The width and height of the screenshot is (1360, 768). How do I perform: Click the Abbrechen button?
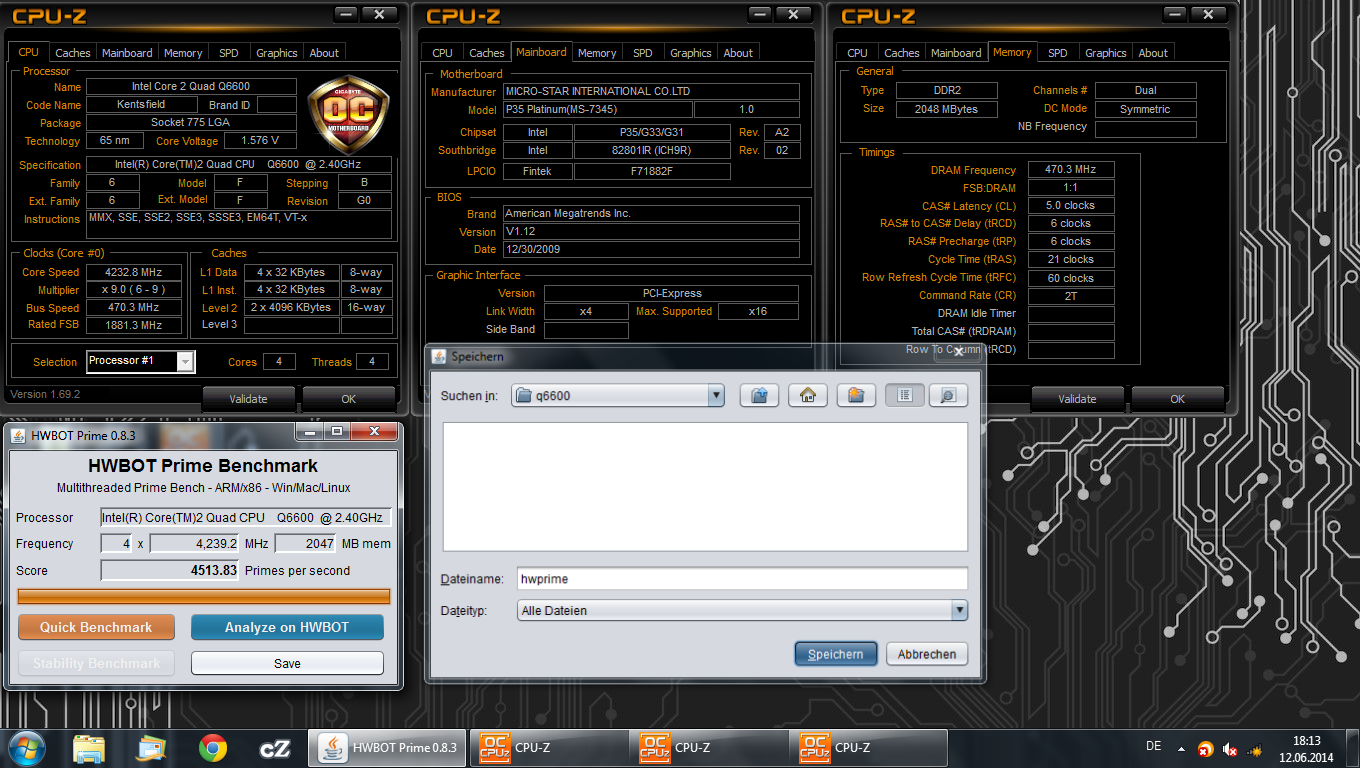click(x=927, y=654)
